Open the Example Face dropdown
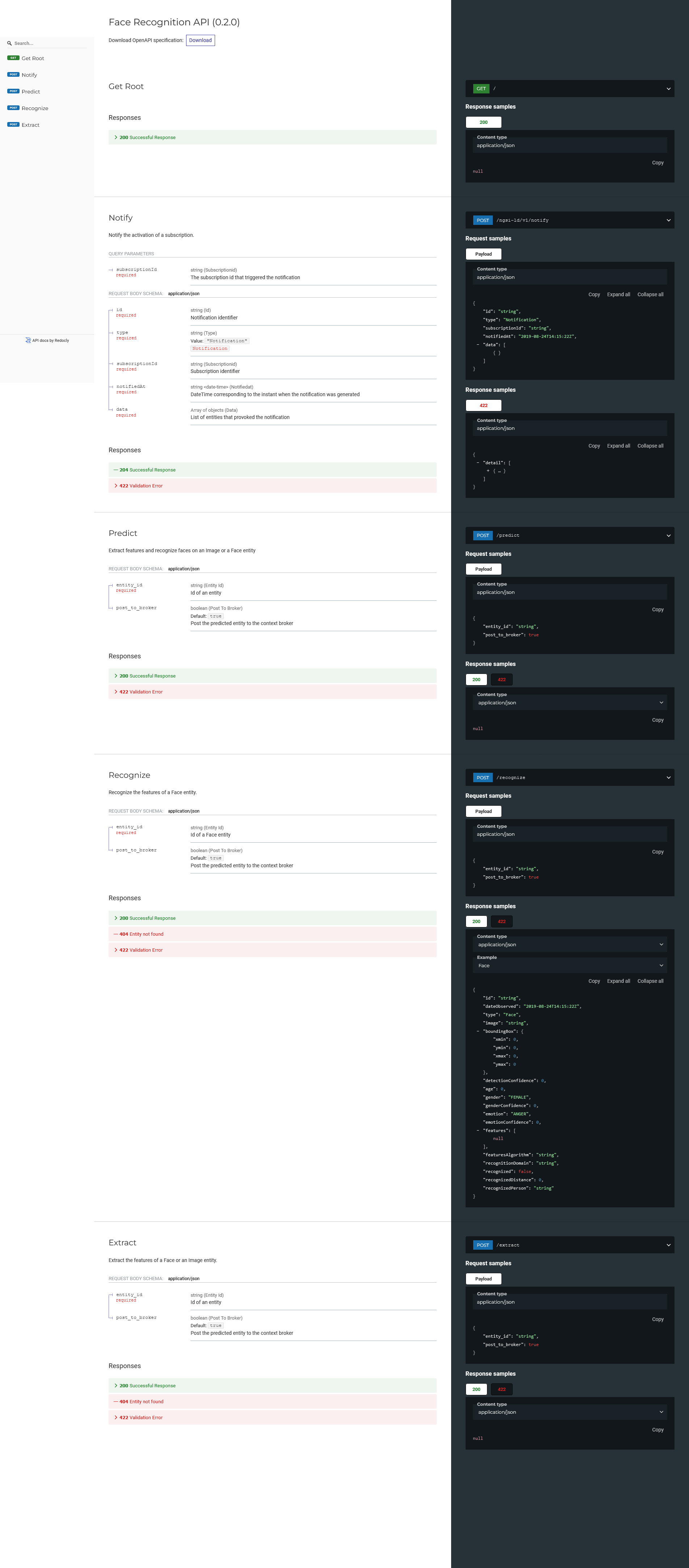Image resolution: width=689 pixels, height=1568 pixels. [x=570, y=965]
